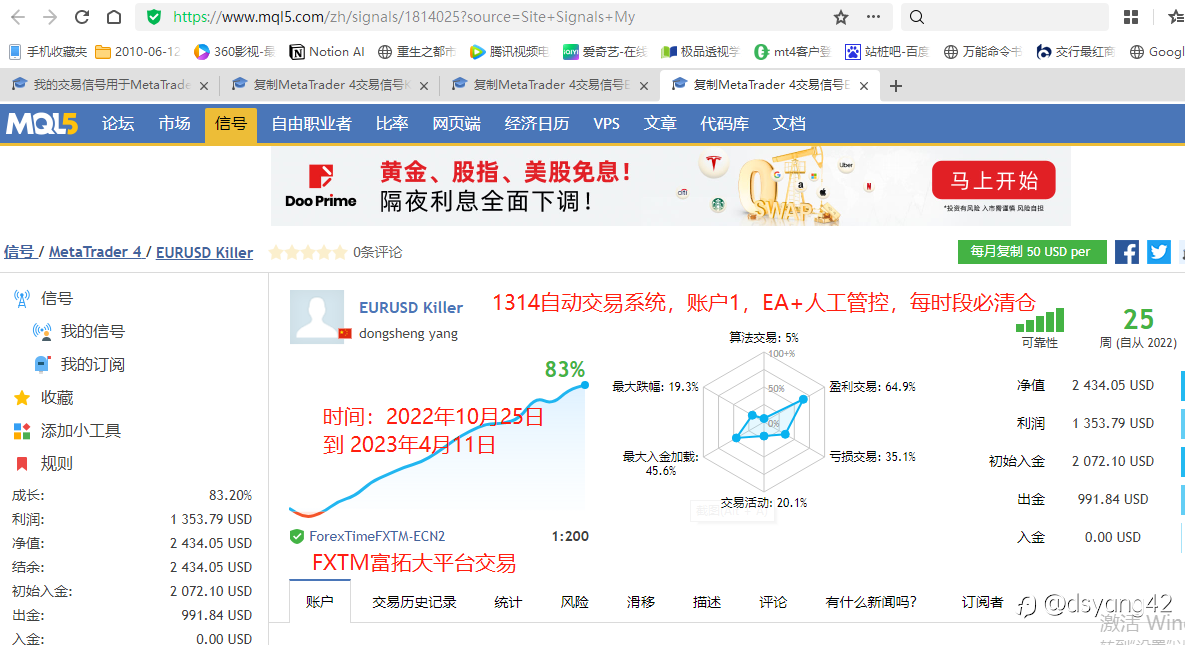Follow the EURUSD Killer breadcrumb link

pyautogui.click(x=204, y=253)
